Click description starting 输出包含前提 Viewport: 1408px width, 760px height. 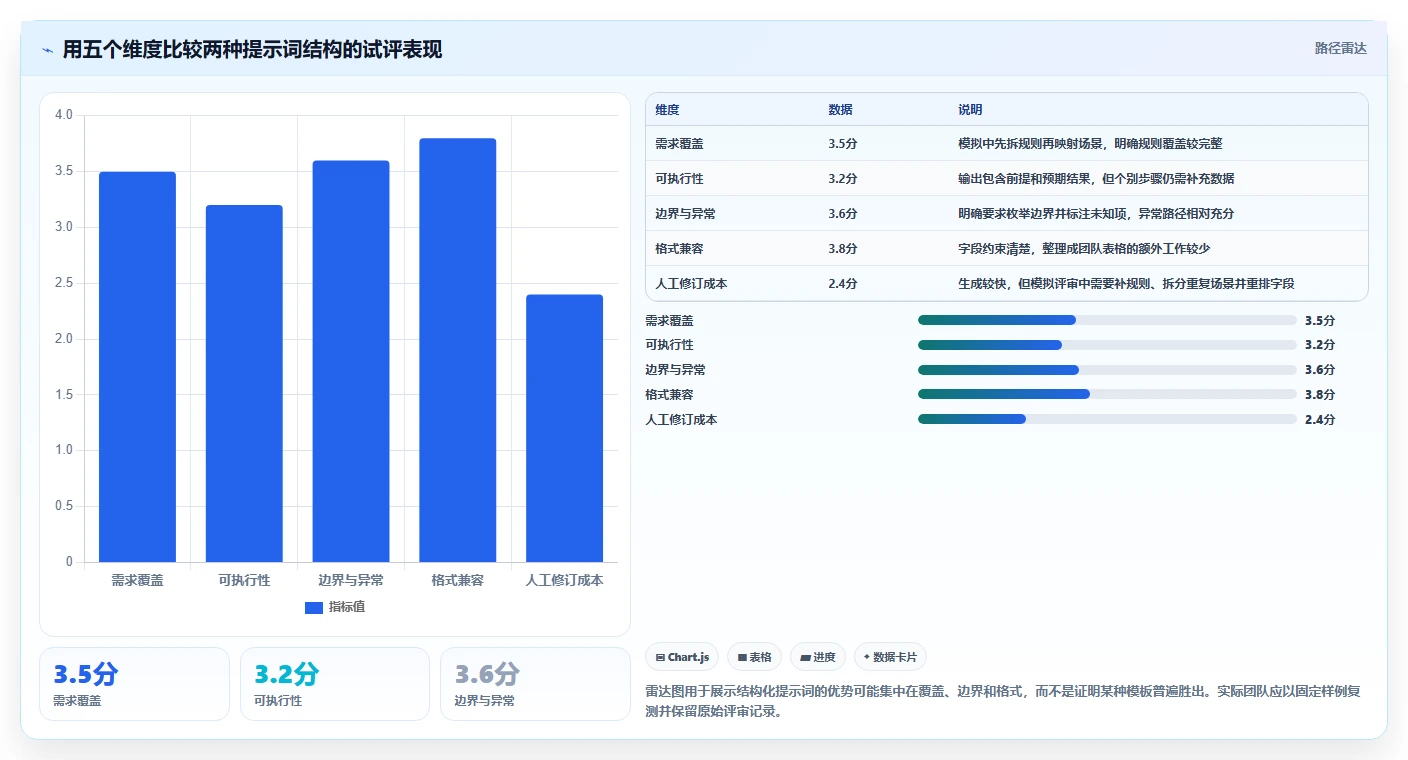[1096, 178]
